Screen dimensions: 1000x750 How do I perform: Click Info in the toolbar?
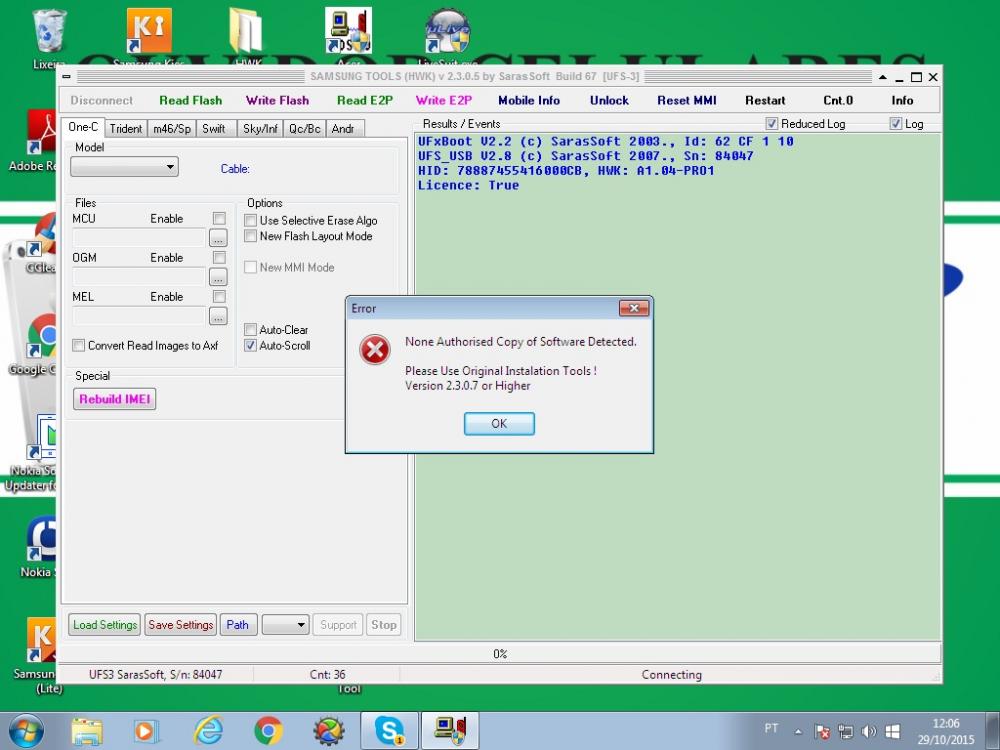(x=902, y=100)
